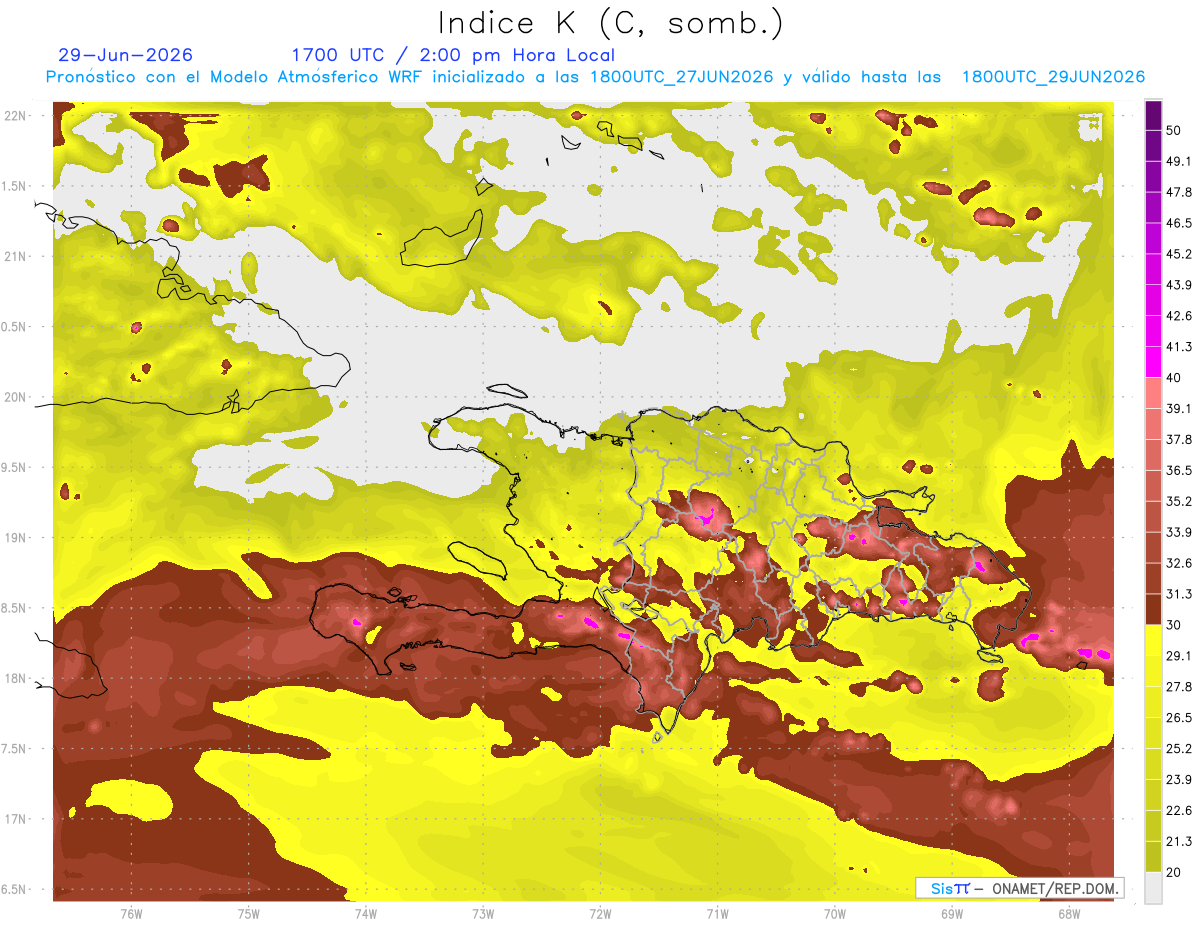Click the magenta colorbar segment between 40 and 41.3
This screenshot has height=927, width=1200.
1153,362
